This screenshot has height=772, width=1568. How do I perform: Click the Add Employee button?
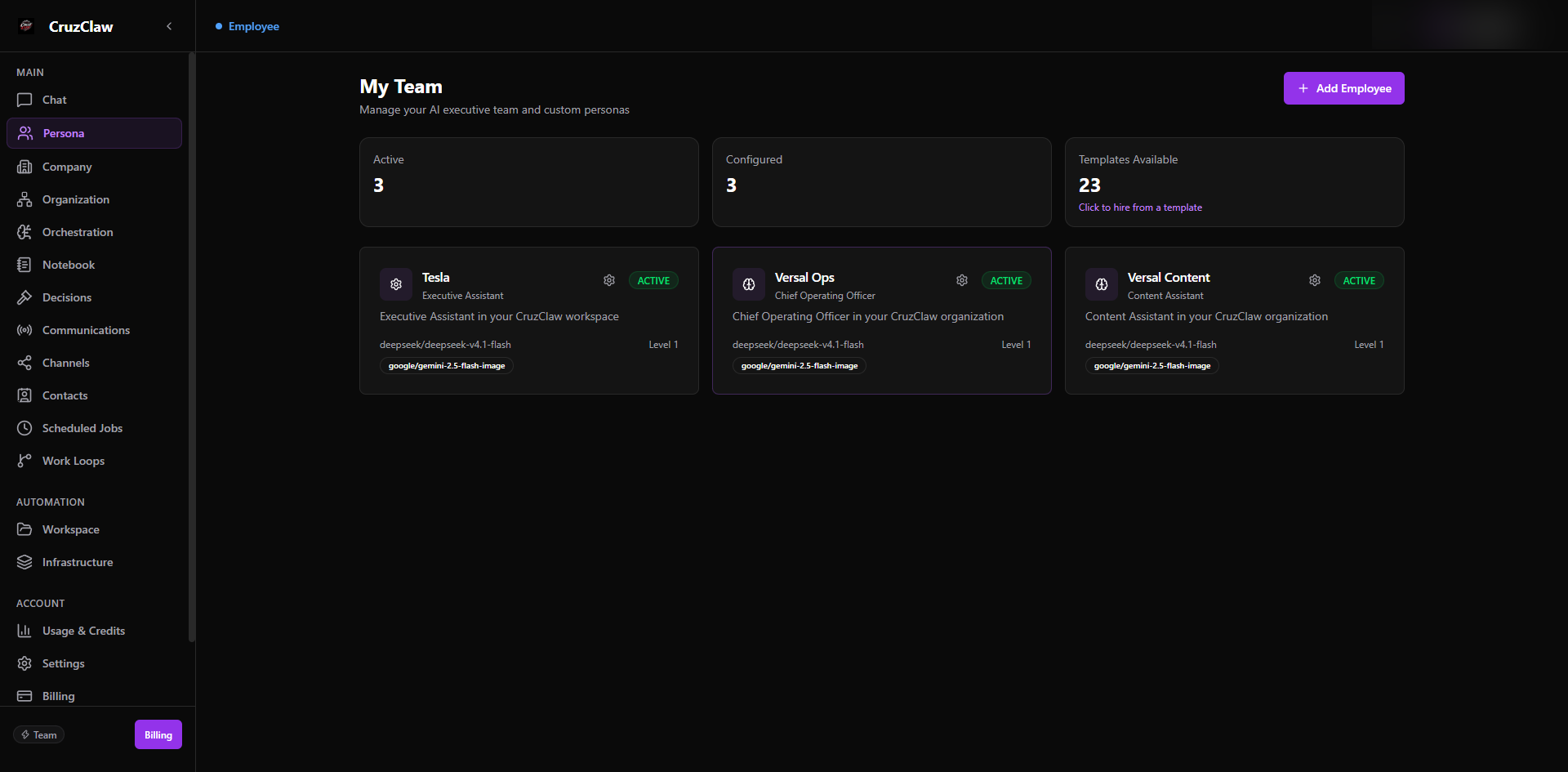pos(1343,88)
